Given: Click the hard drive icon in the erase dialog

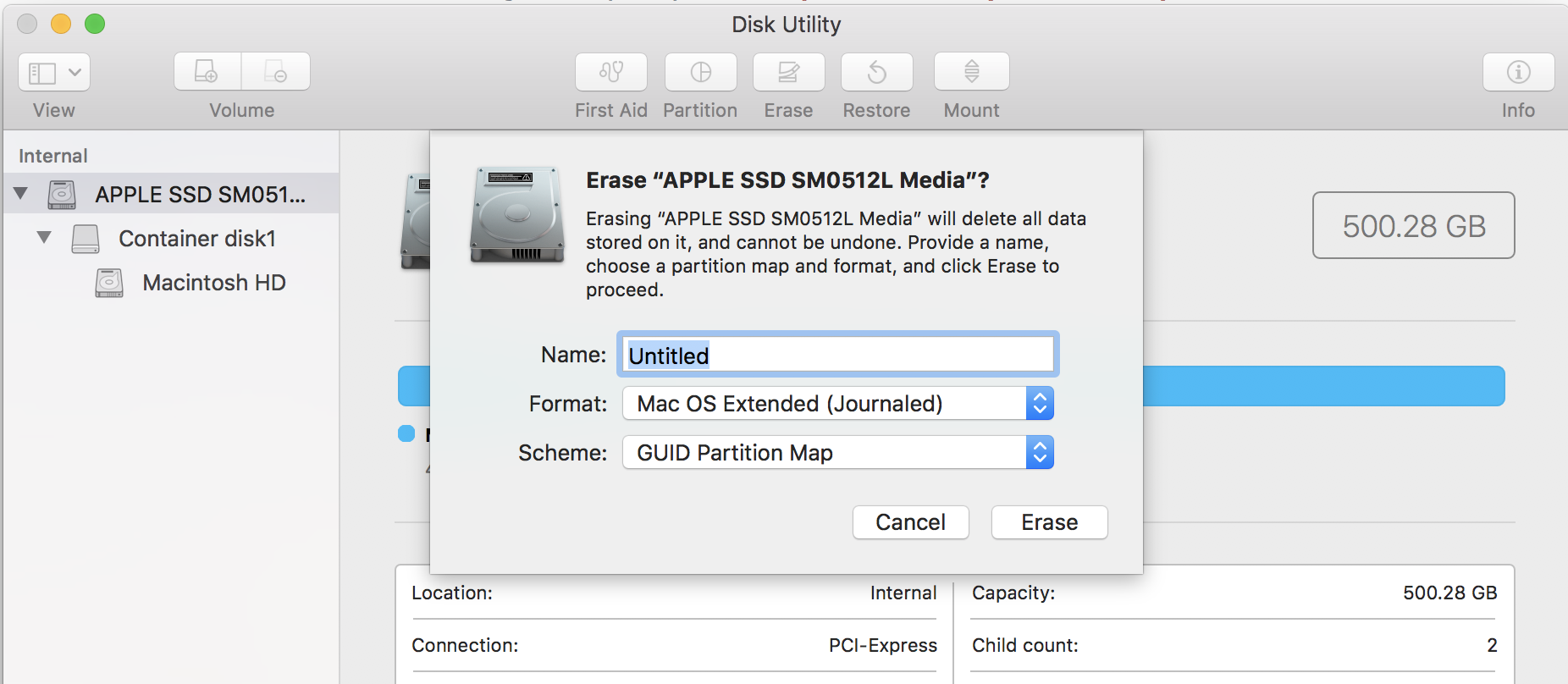Looking at the screenshot, I should [517, 215].
